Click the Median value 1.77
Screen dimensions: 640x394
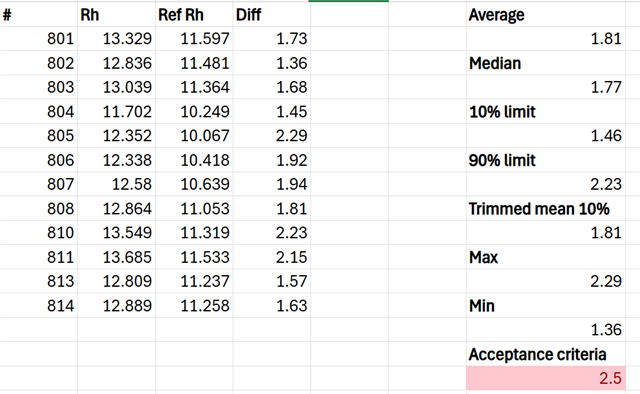tap(546, 87)
